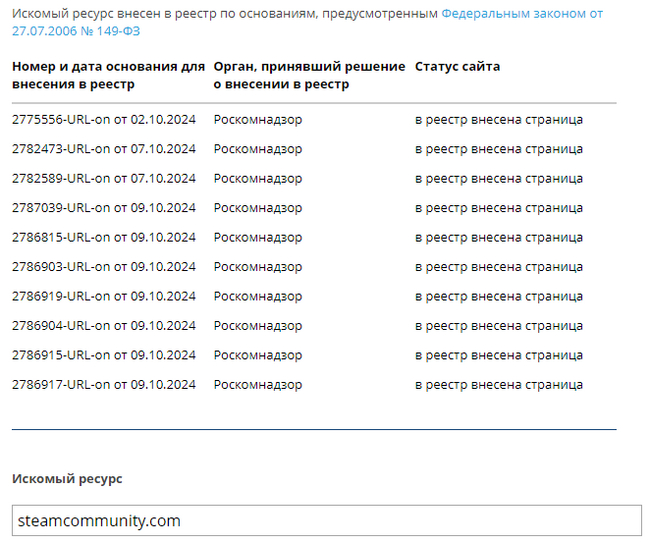Screen dimensions: 650x543
Task: Select entry 2786903-URL-on from 09.10.2024
Action: click(104, 267)
